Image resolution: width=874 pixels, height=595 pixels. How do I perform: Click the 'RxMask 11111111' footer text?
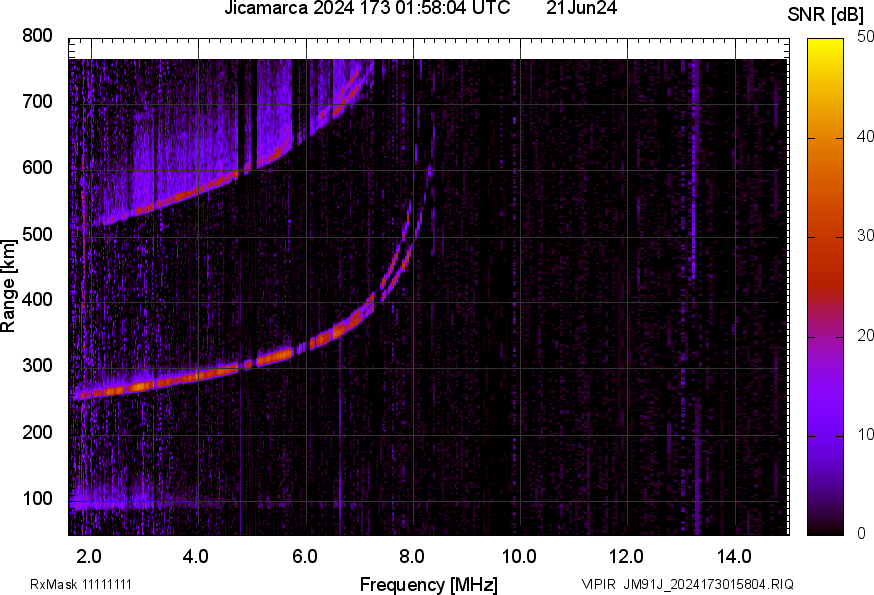81,584
